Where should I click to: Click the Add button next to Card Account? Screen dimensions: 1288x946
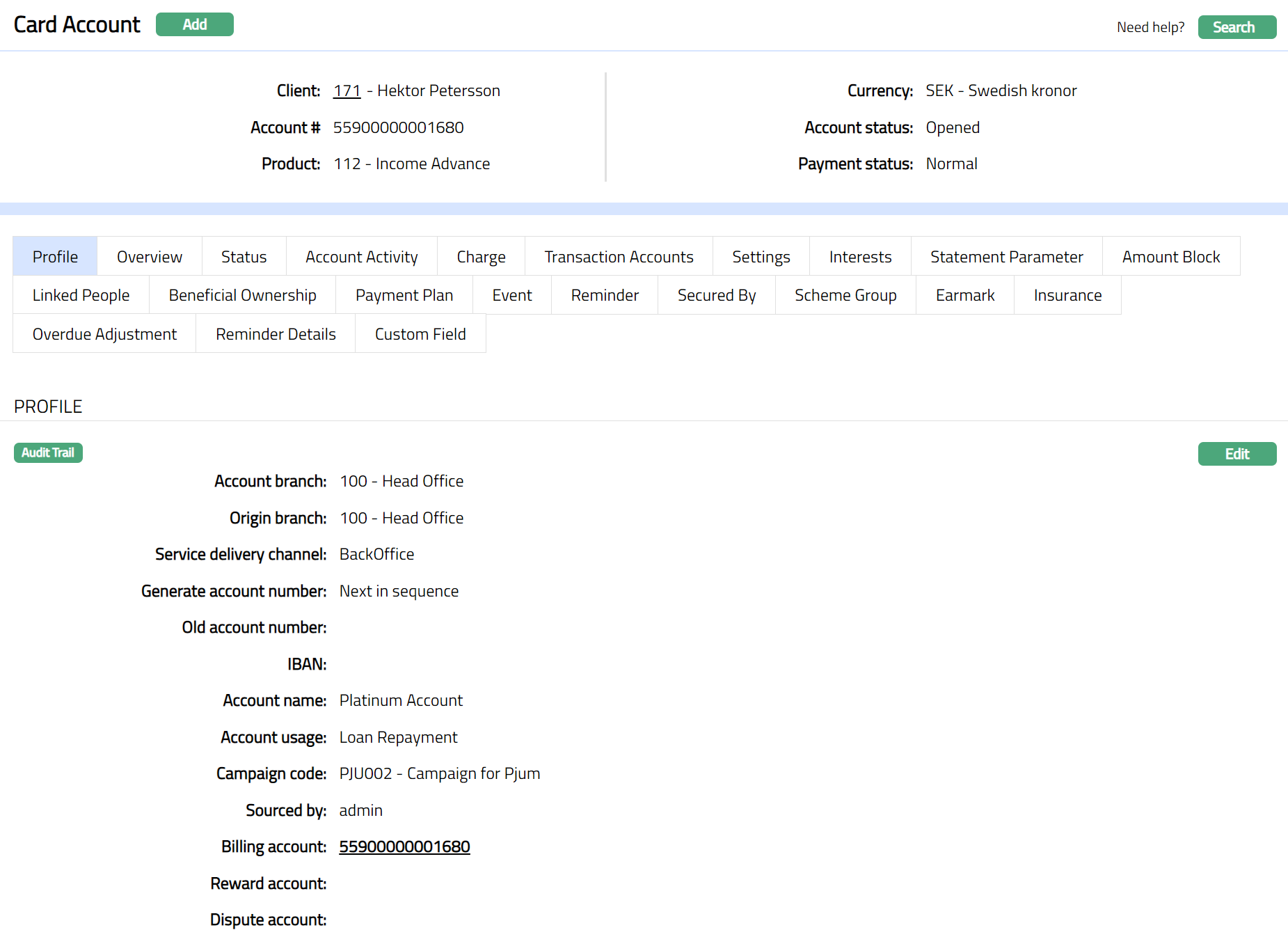click(x=194, y=24)
